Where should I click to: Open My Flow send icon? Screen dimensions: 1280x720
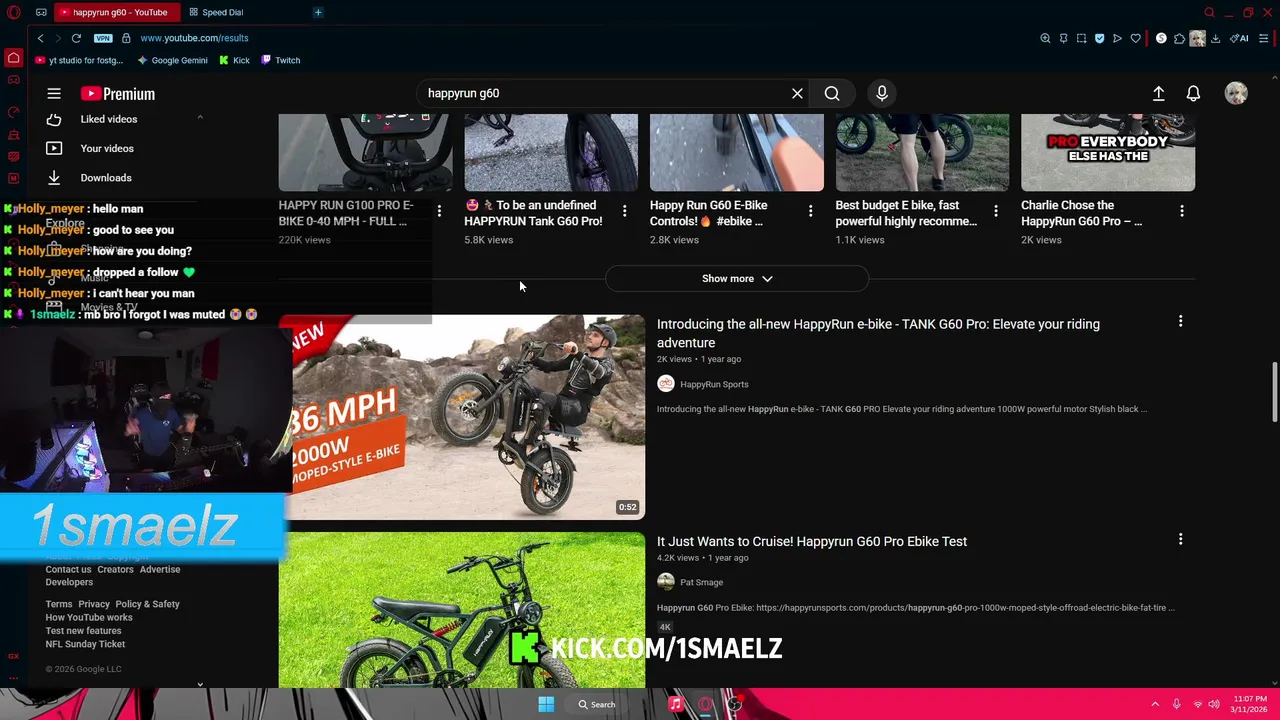click(x=1117, y=38)
